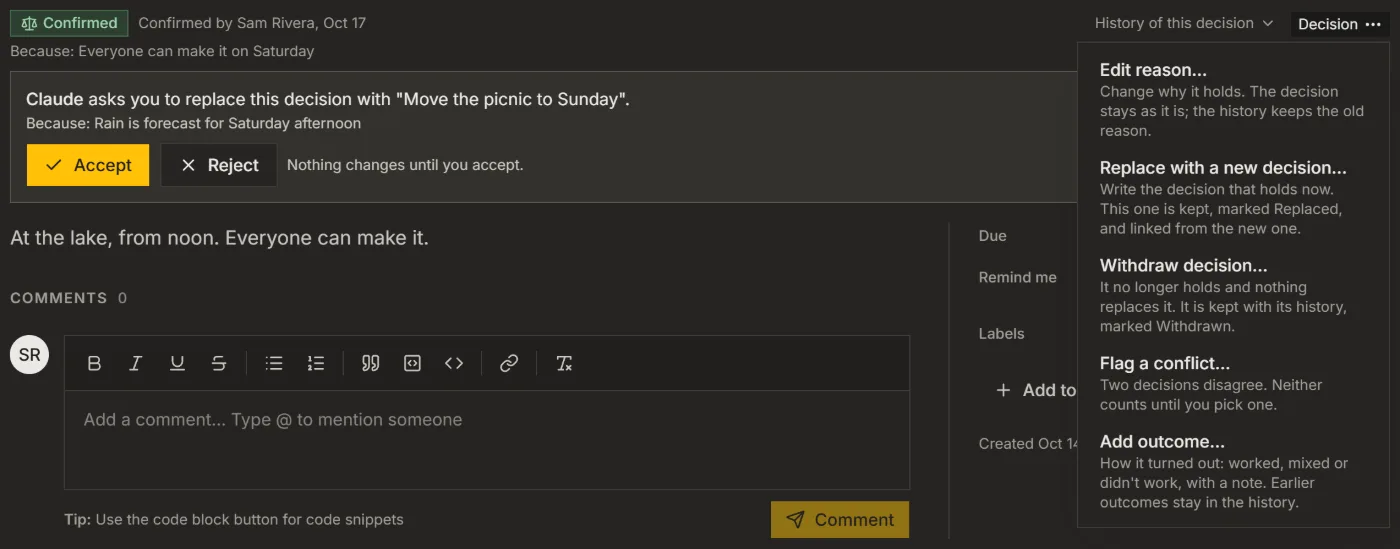
Task: Insert a bulleted list
Action: tap(274, 363)
